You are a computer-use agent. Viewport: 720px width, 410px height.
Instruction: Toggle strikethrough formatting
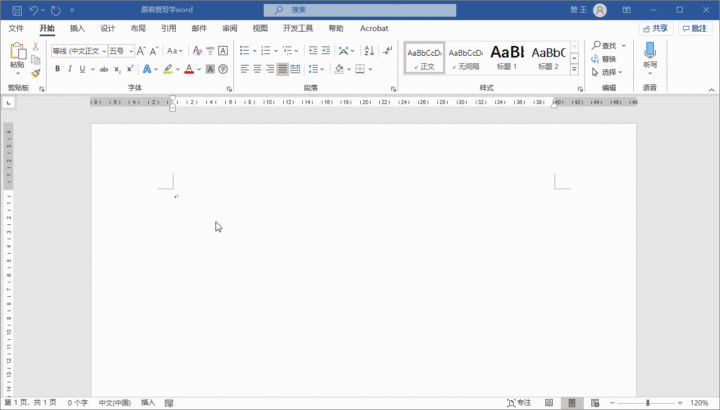click(x=104, y=69)
